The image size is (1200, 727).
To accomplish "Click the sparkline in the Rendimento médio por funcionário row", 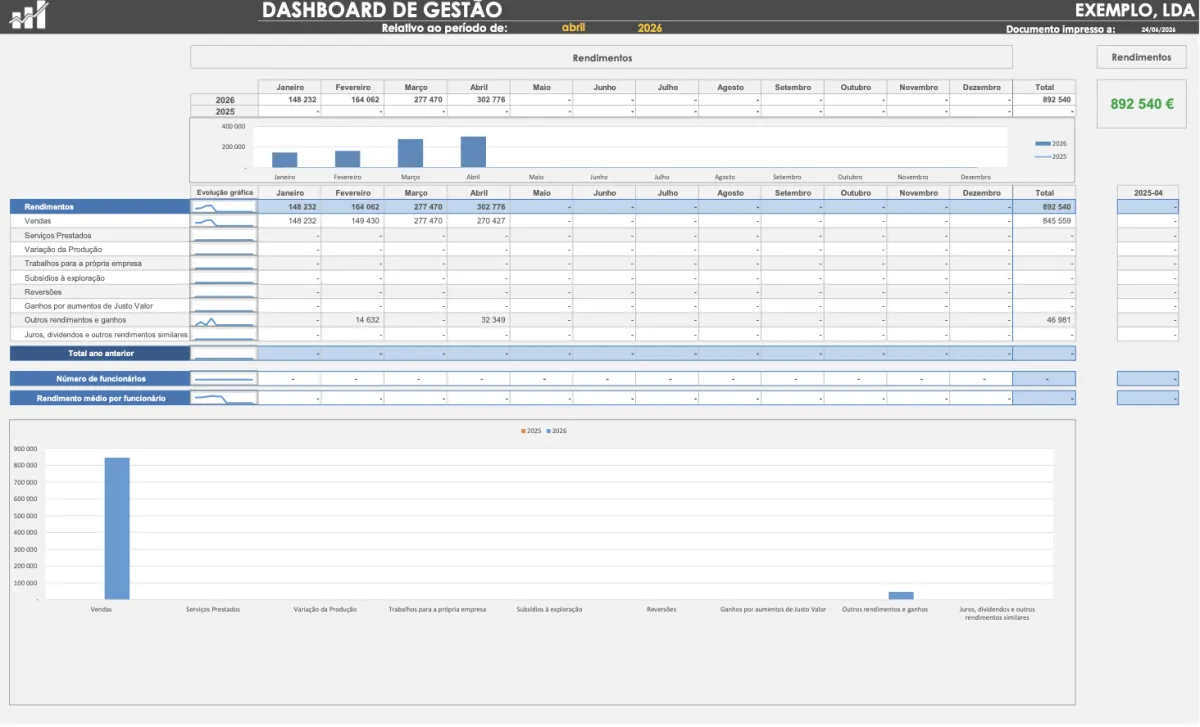I will (x=224, y=398).
